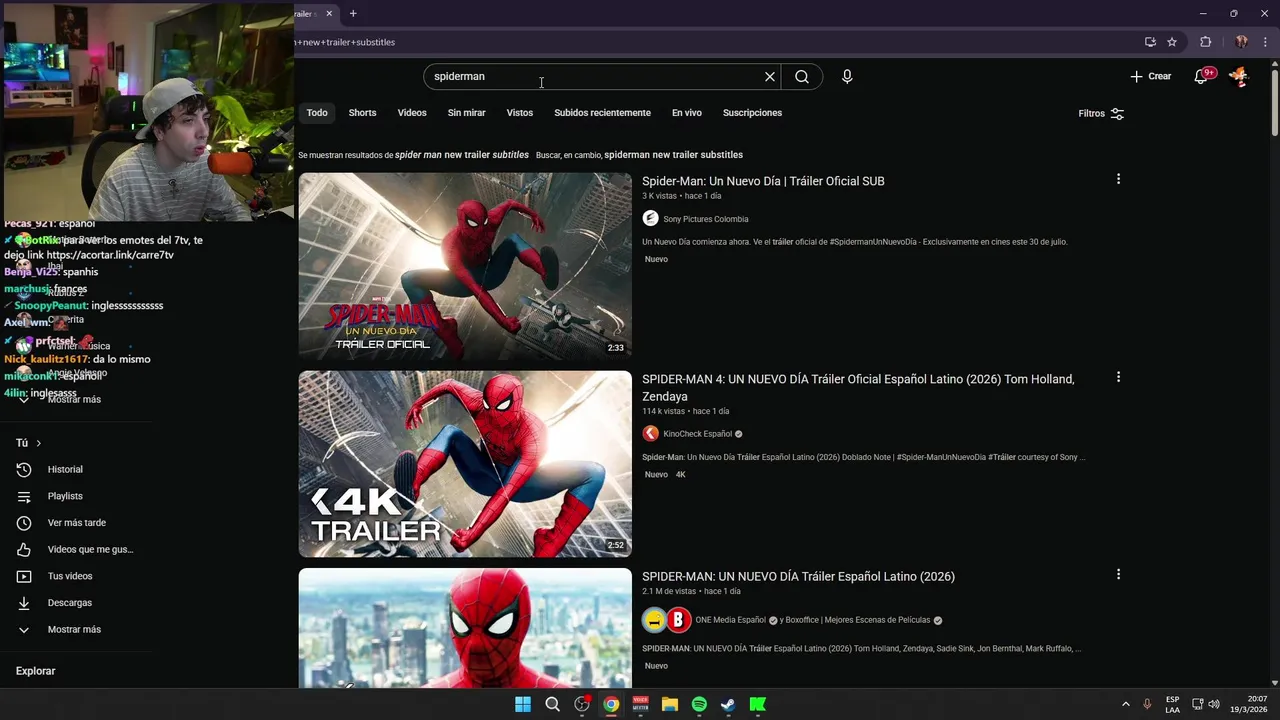This screenshot has width=1280, height=720.
Task: Select the Subidos recientemente chip
Action: tap(602, 113)
